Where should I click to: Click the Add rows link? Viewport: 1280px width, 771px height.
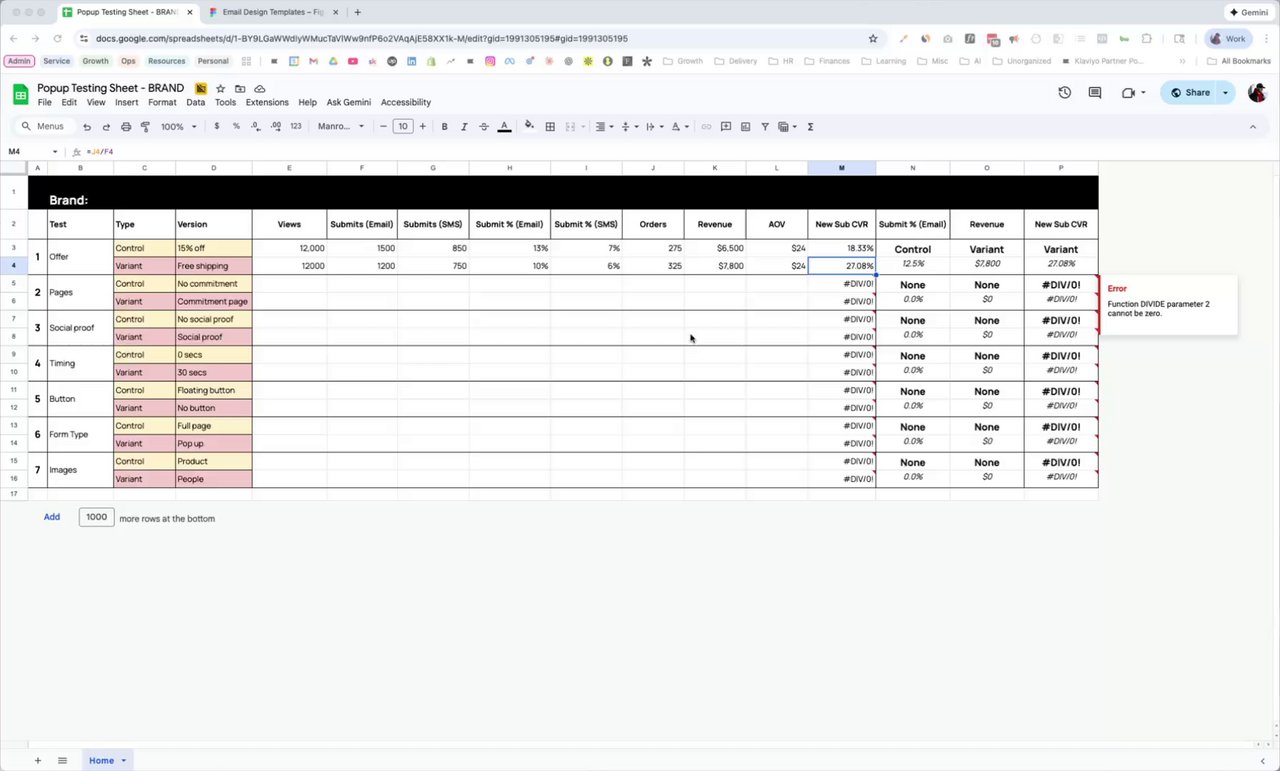pyautogui.click(x=52, y=517)
